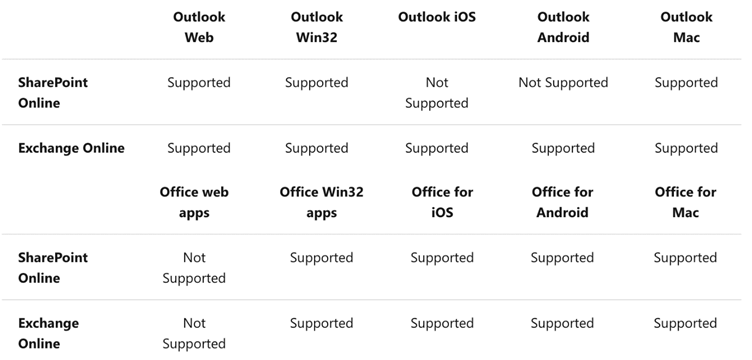Select the Office for iOS header
This screenshot has width=752, height=360.
(x=442, y=202)
